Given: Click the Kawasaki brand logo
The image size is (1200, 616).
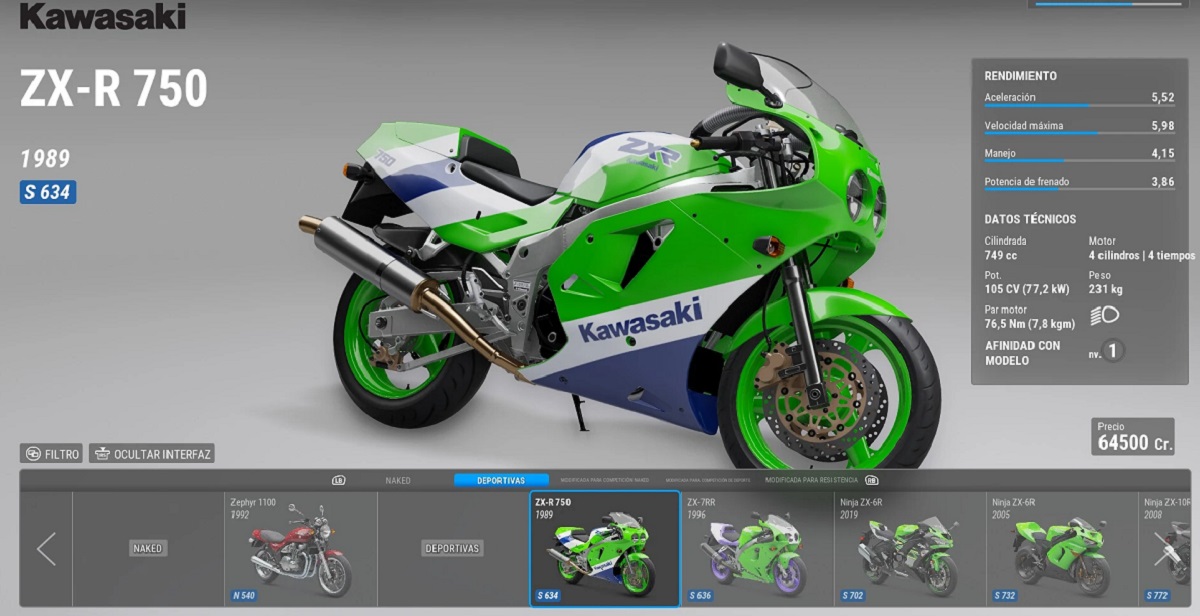Looking at the screenshot, I should click(102, 15).
